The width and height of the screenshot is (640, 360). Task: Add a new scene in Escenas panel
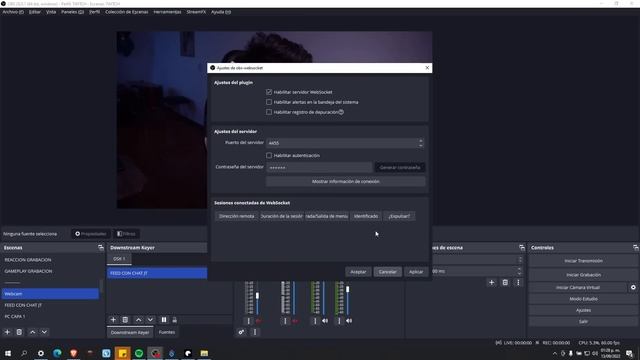[7, 332]
